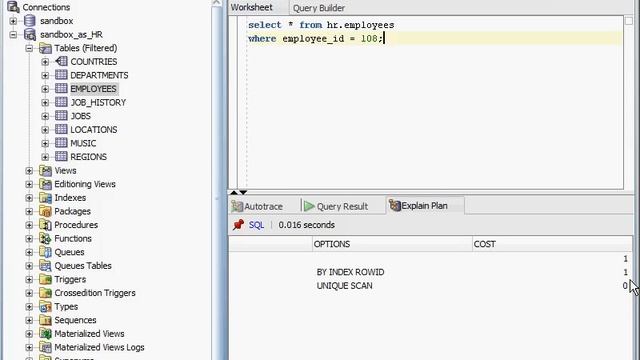Click the MUSIC table icon
The height and width of the screenshot is (360, 640).
(x=61, y=143)
